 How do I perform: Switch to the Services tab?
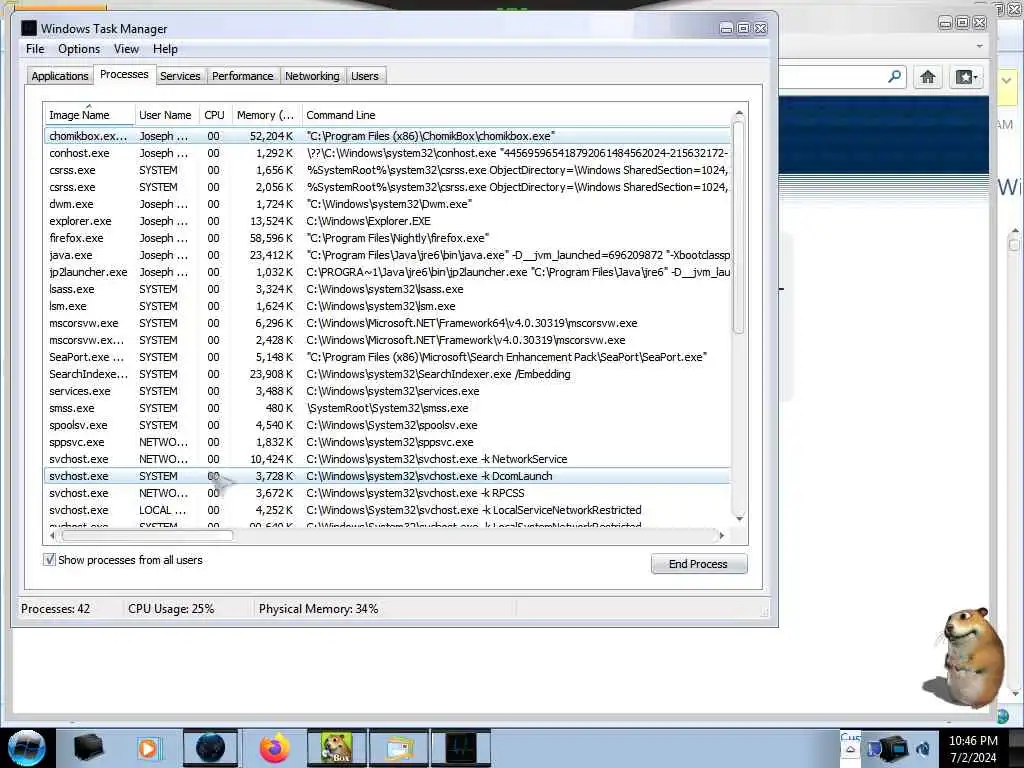(x=180, y=76)
